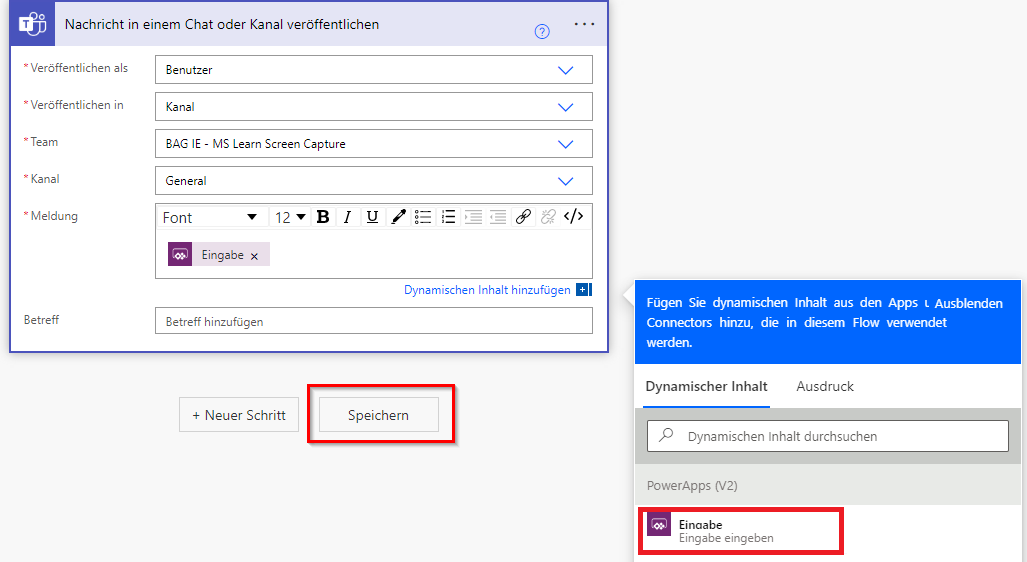Click the PowerApps icon on Eingabe token
1027x562 pixels.
coord(180,254)
